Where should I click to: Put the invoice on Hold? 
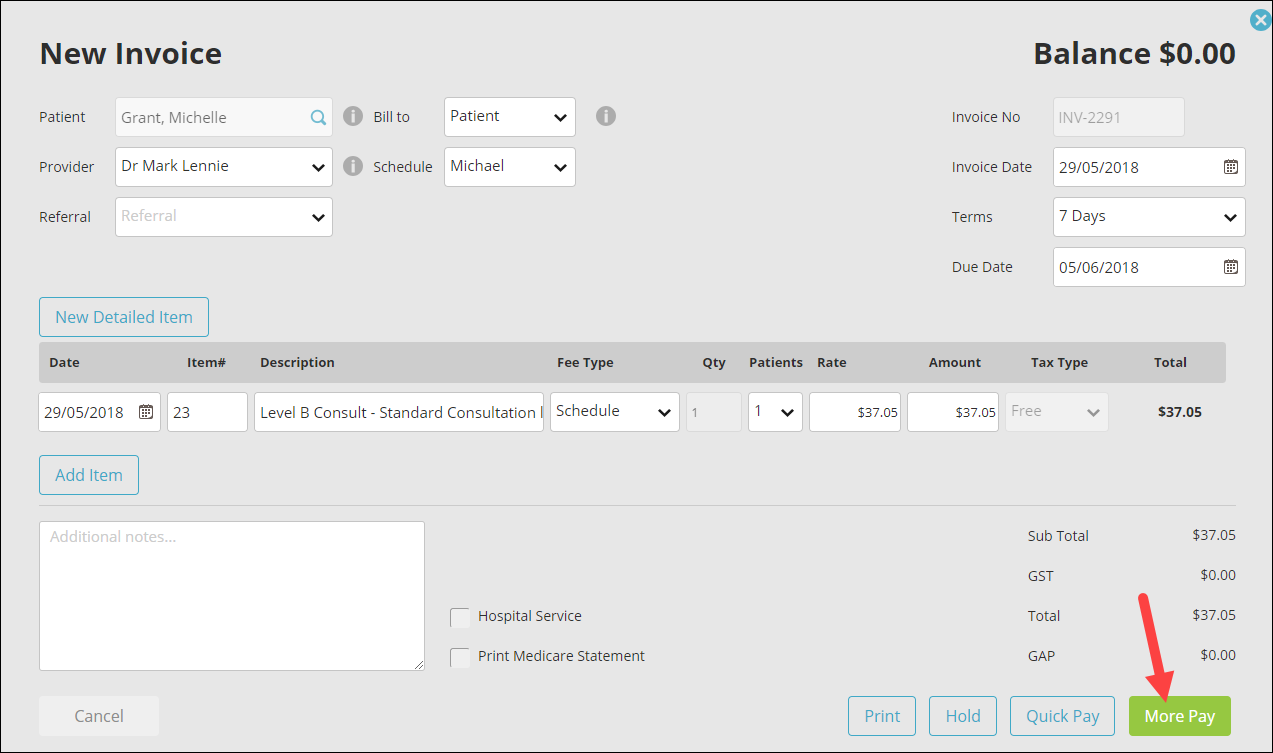[963, 716]
